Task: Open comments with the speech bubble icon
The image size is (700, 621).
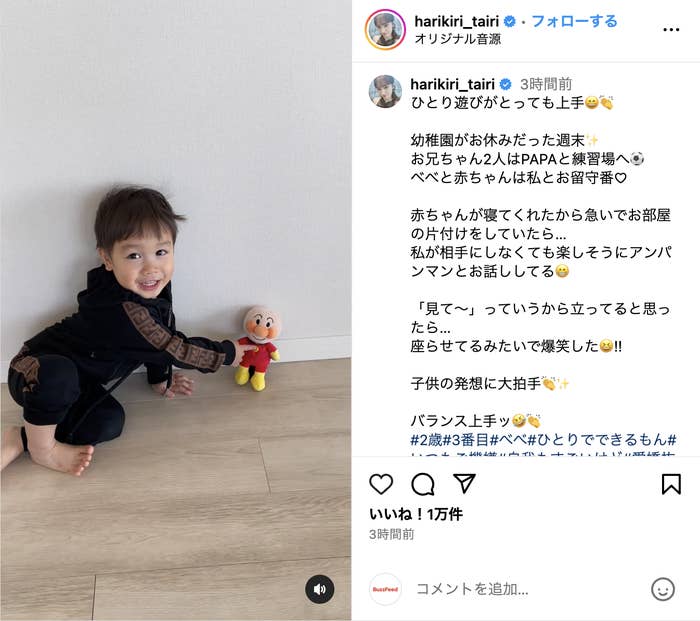Action: pyautogui.click(x=423, y=484)
